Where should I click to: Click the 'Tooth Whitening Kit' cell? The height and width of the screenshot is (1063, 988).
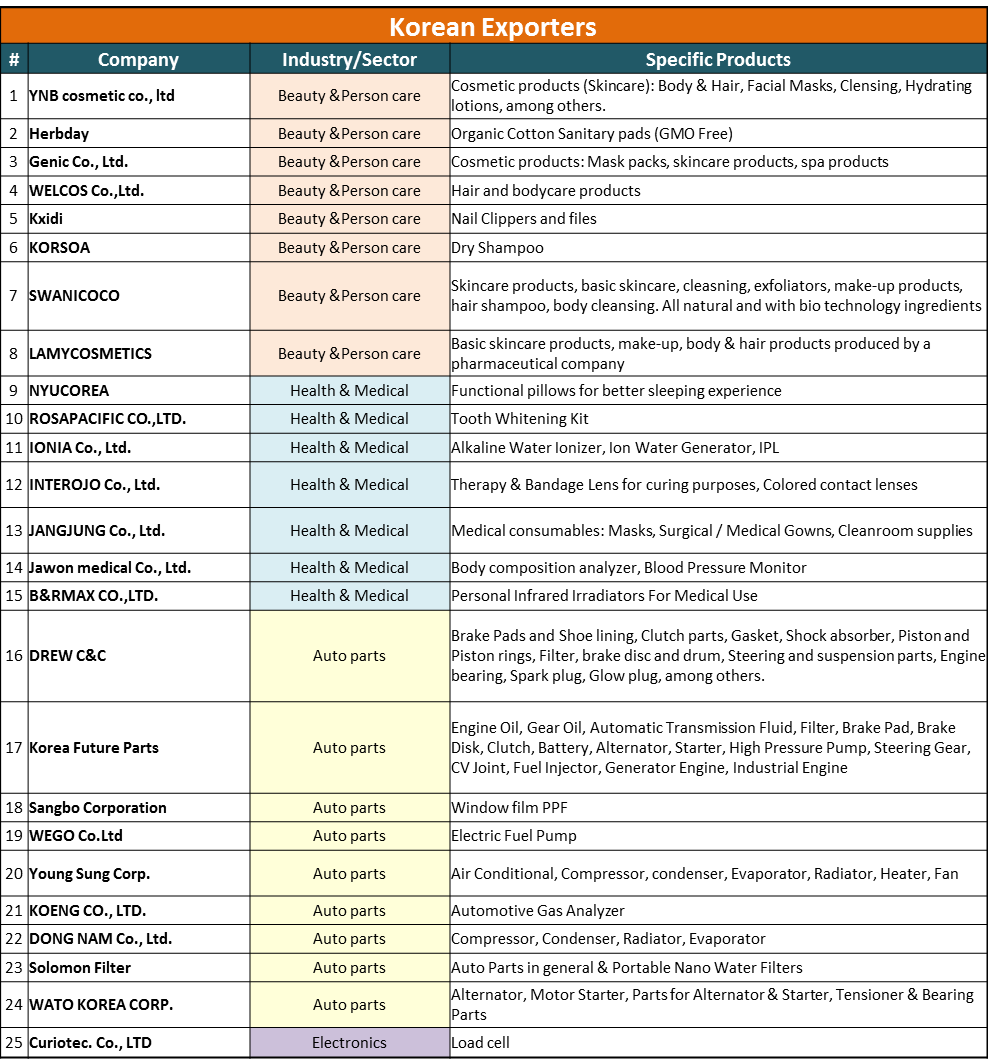(x=718, y=419)
